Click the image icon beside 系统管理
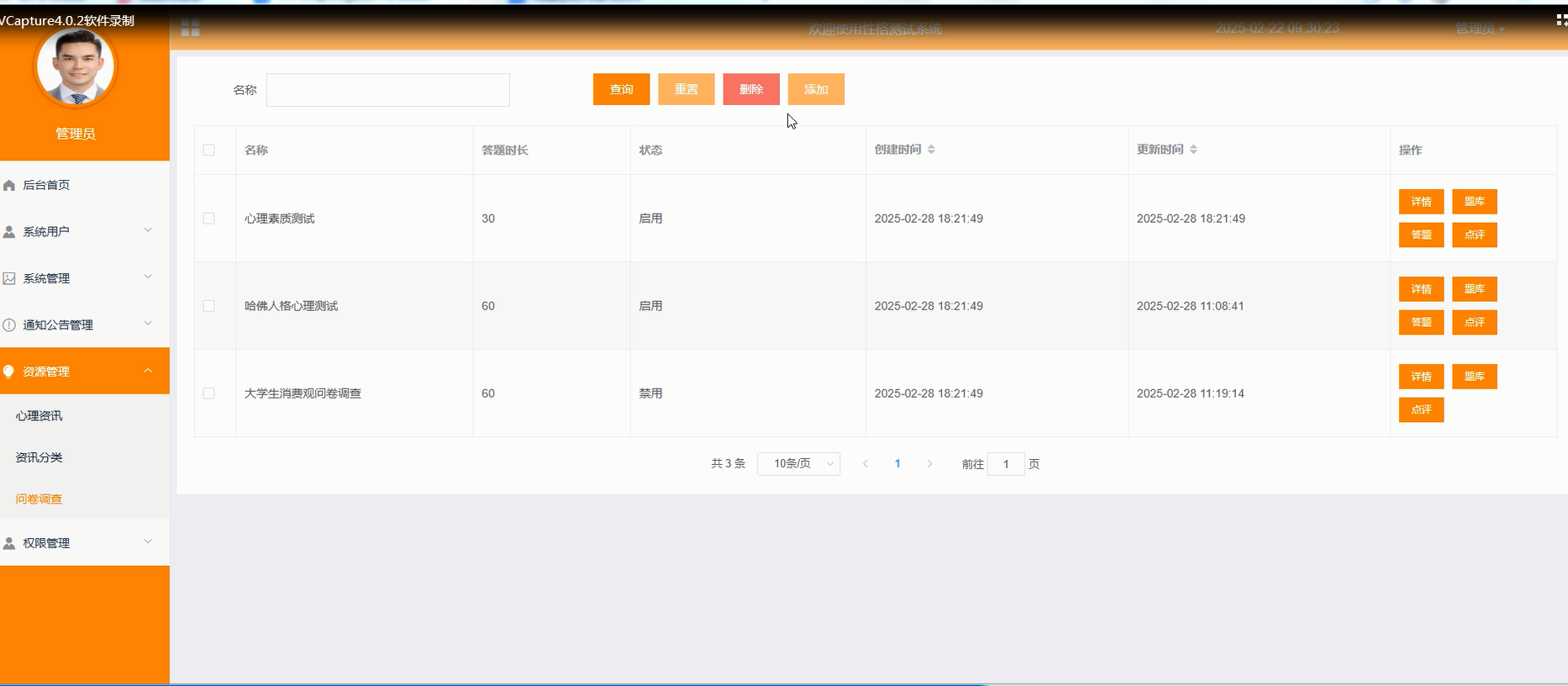This screenshot has width=1568, height=686. click(x=9, y=278)
